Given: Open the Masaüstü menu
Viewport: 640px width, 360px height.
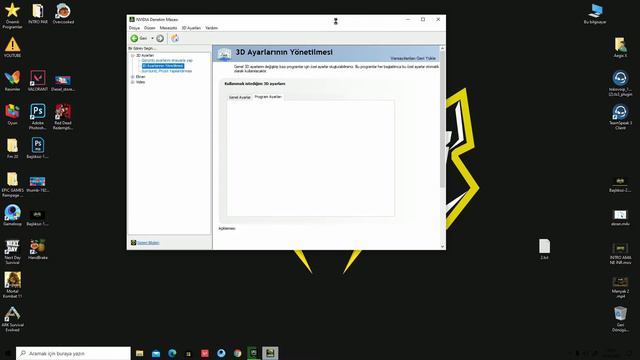Looking at the screenshot, I should tap(168, 28).
